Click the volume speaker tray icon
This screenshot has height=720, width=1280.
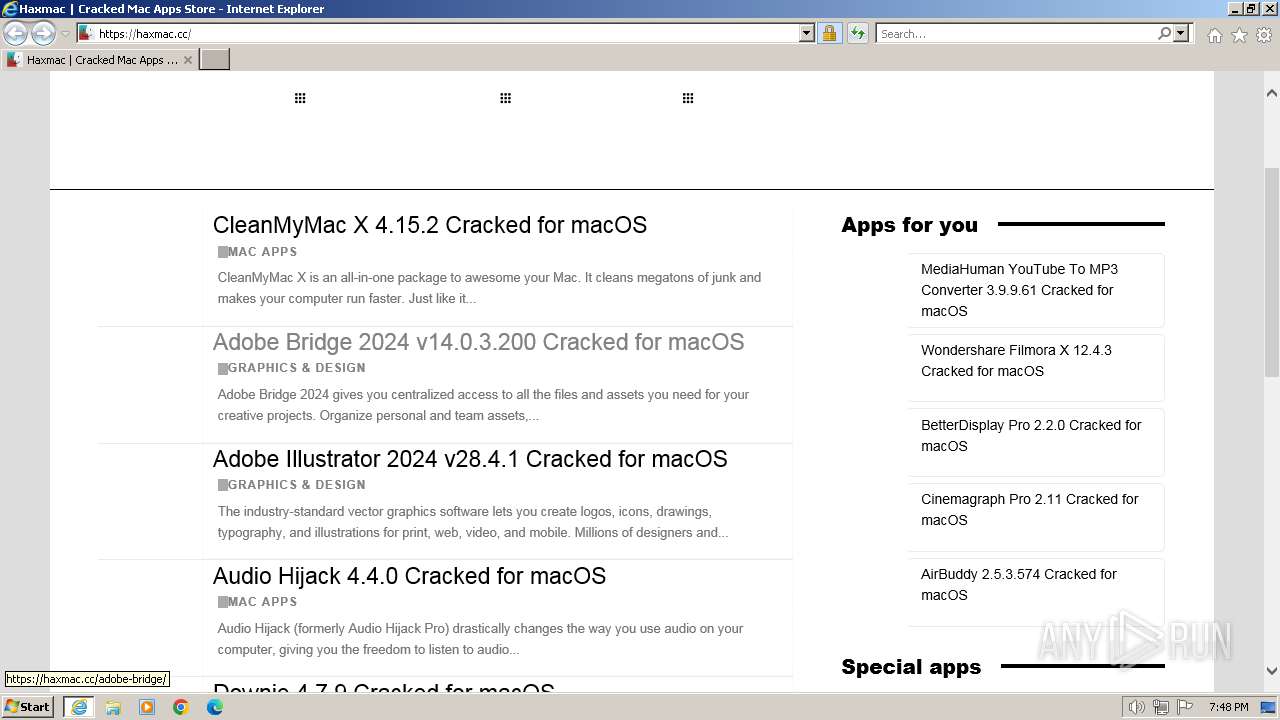click(1137, 708)
